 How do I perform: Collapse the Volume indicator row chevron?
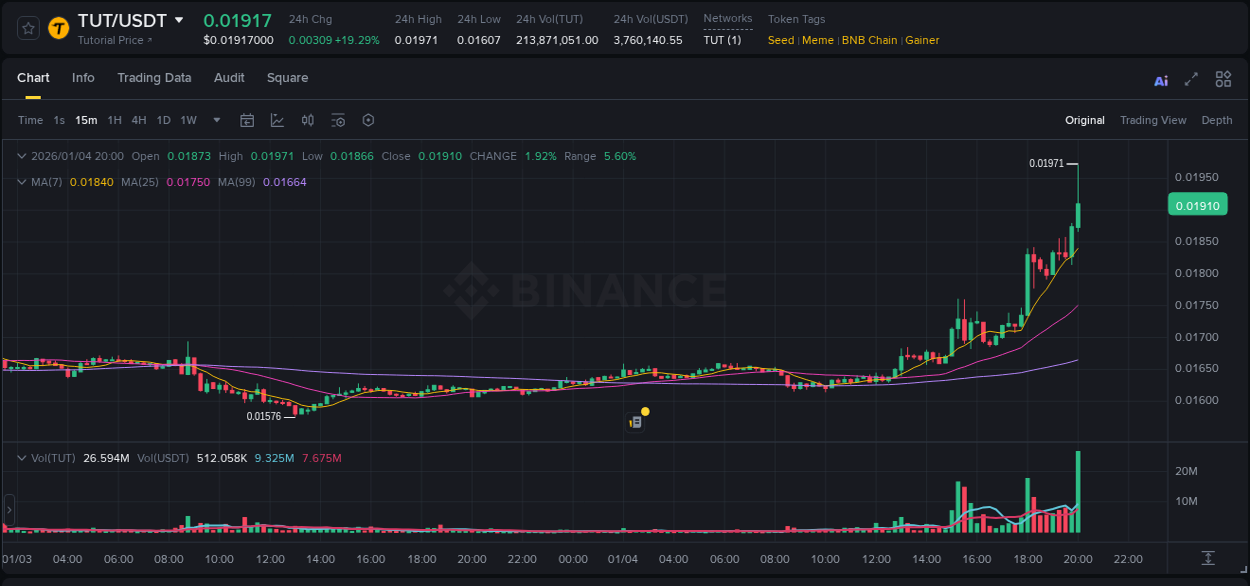point(21,457)
